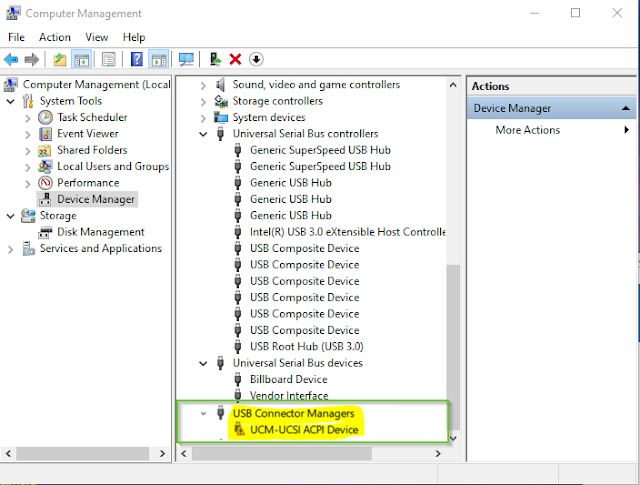Click the red X Uninstall device icon
This screenshot has height=485, width=640.
tap(236, 60)
